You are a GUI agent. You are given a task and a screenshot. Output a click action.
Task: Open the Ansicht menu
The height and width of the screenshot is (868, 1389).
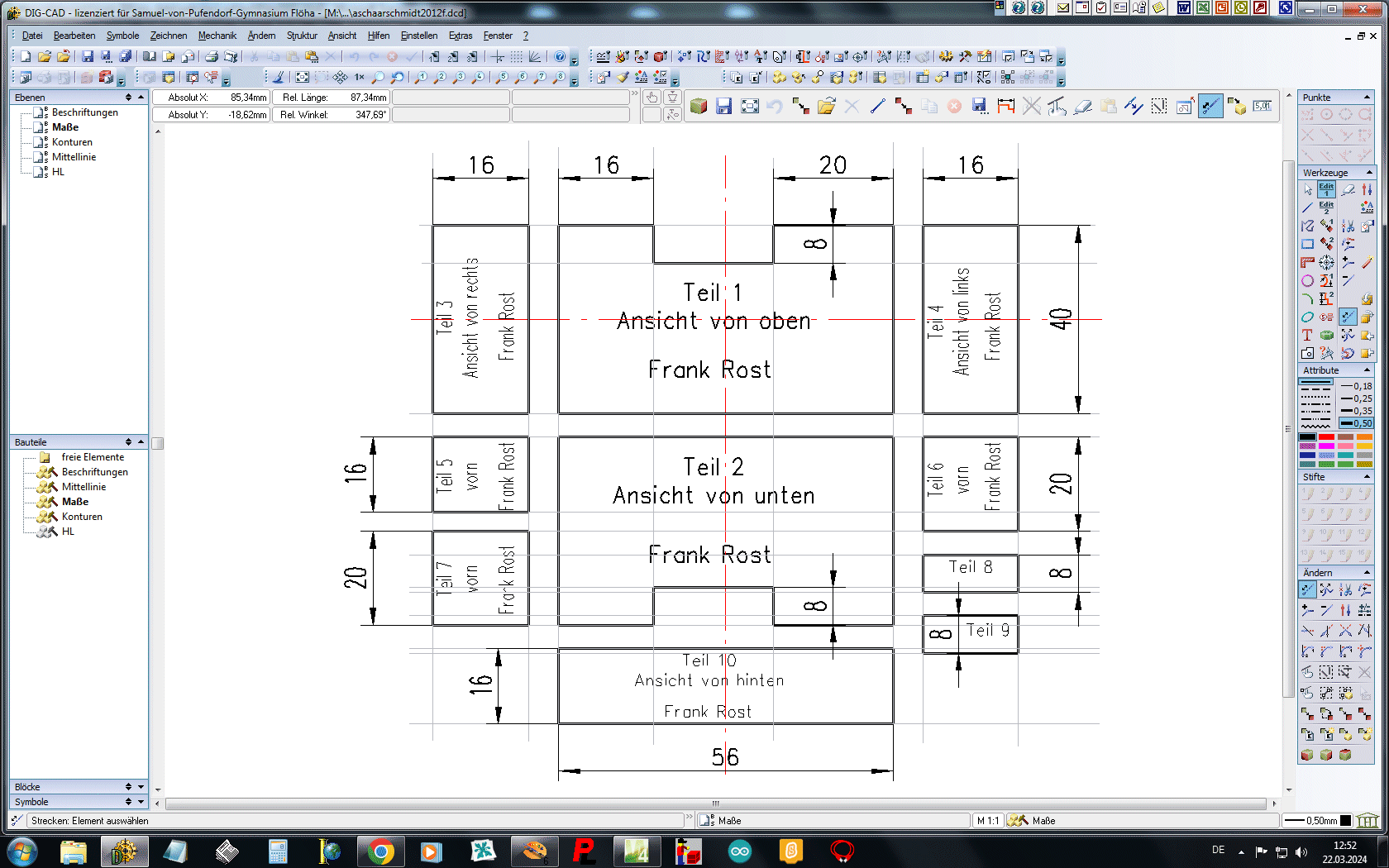point(342,36)
